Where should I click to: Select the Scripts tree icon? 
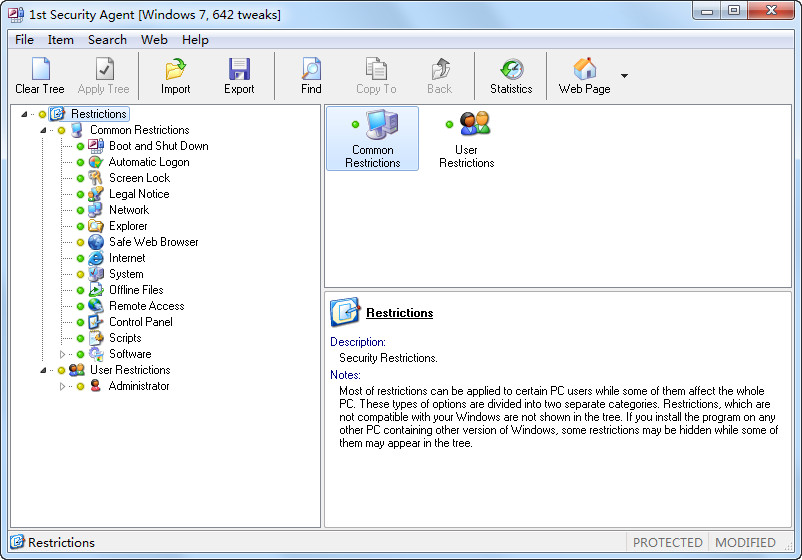[96, 338]
